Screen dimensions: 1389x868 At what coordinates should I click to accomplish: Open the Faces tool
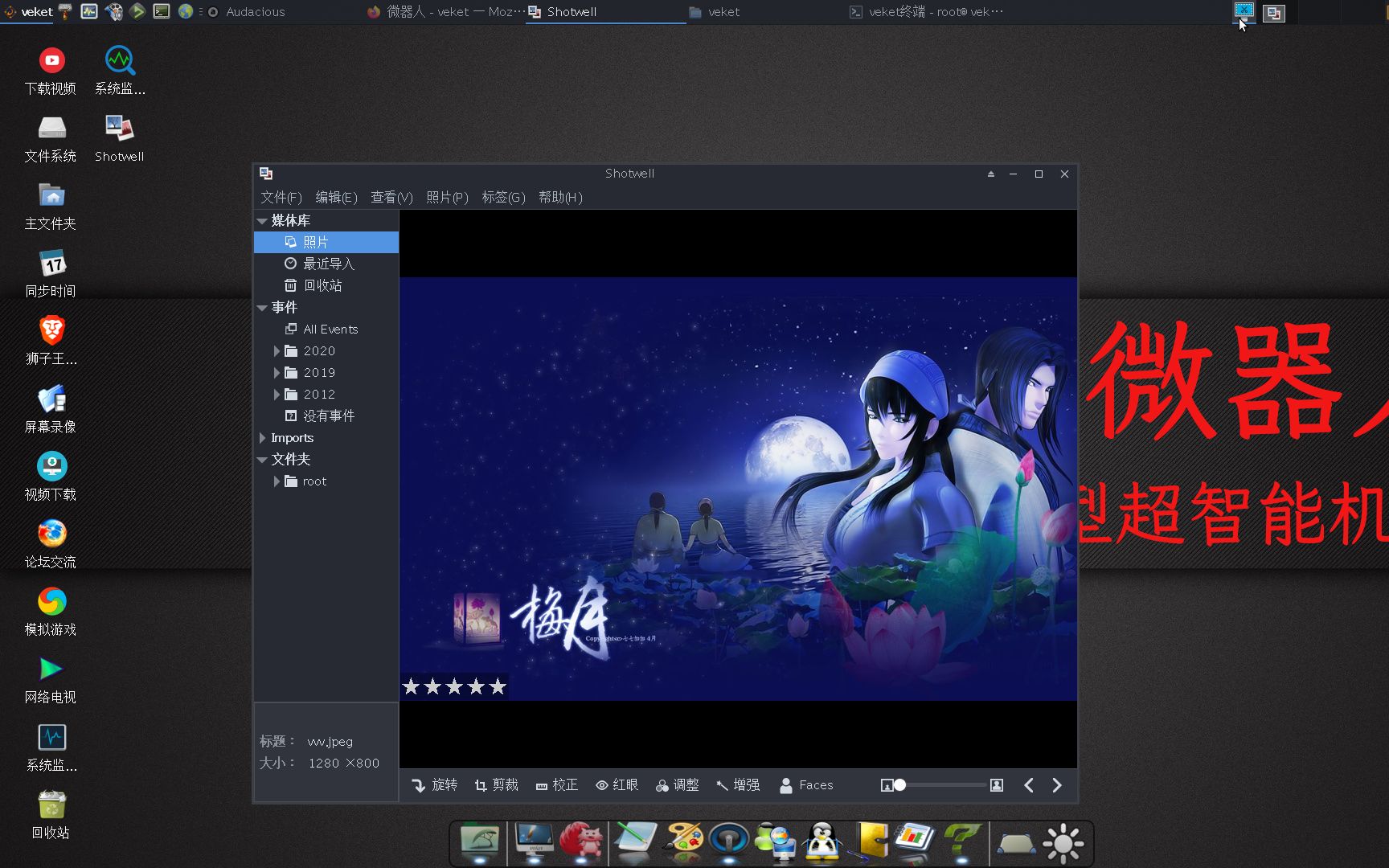coord(806,785)
